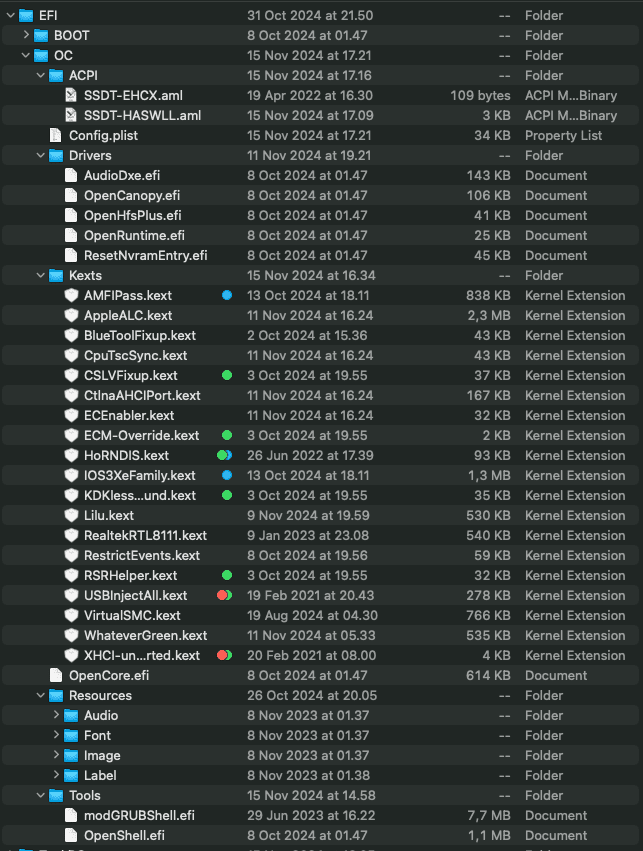Select the RealtekRTL8111.kext file name
Screen dimensions: 643x851
(x=145, y=536)
